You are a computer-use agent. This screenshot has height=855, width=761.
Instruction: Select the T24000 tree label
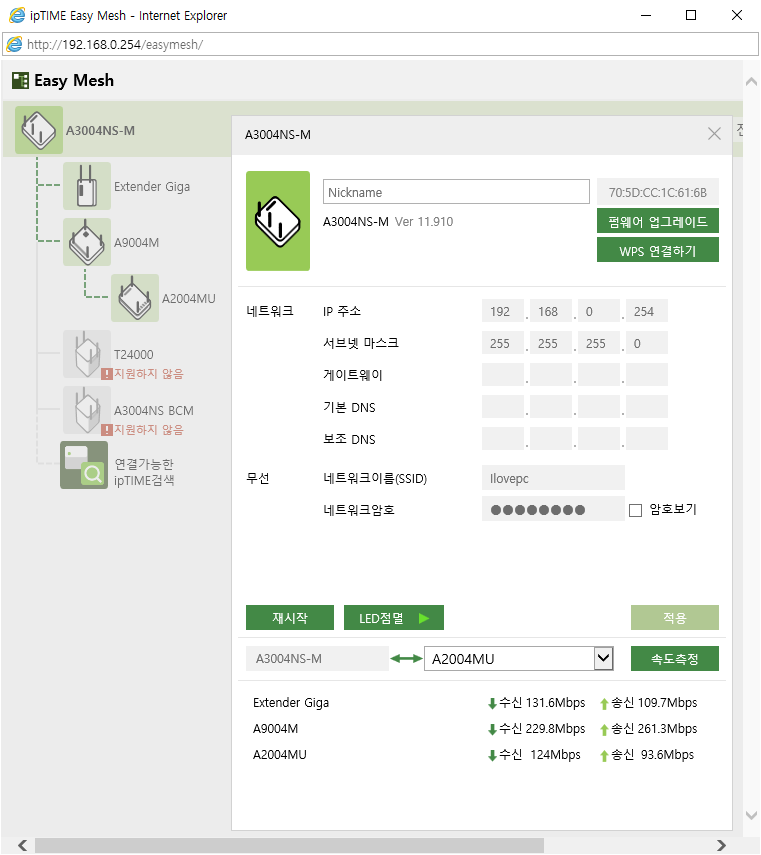click(x=134, y=354)
